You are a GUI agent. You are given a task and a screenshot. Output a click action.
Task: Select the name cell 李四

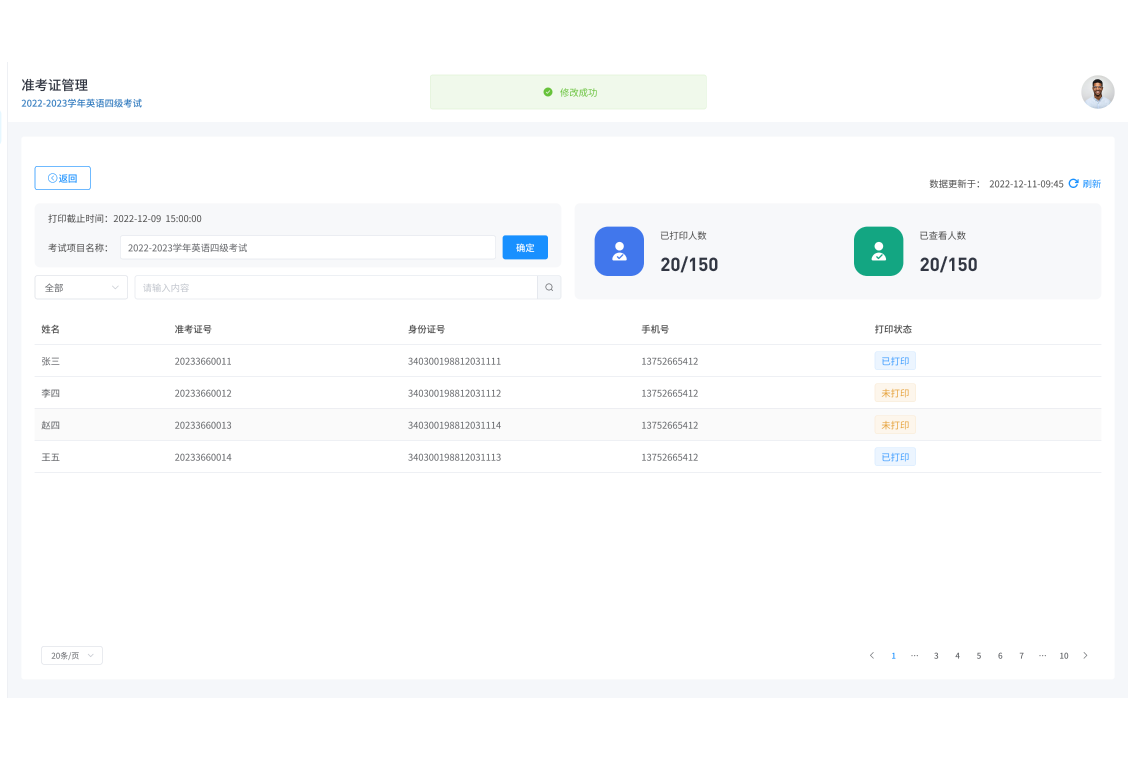pos(50,393)
